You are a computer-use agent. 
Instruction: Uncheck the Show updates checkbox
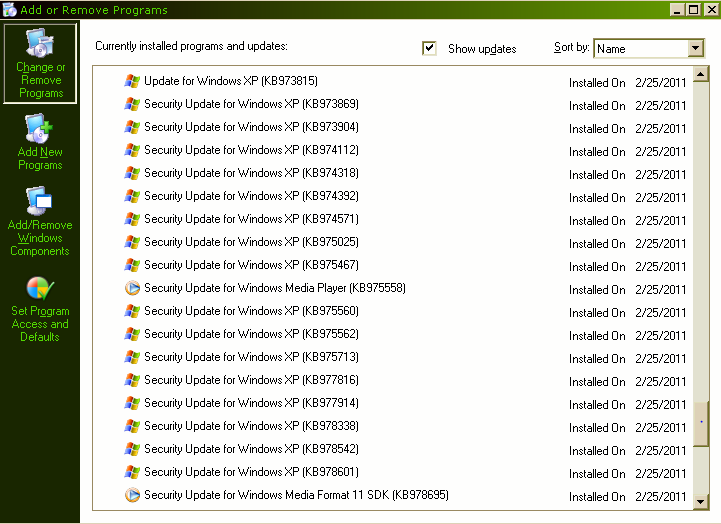pyautogui.click(x=429, y=48)
